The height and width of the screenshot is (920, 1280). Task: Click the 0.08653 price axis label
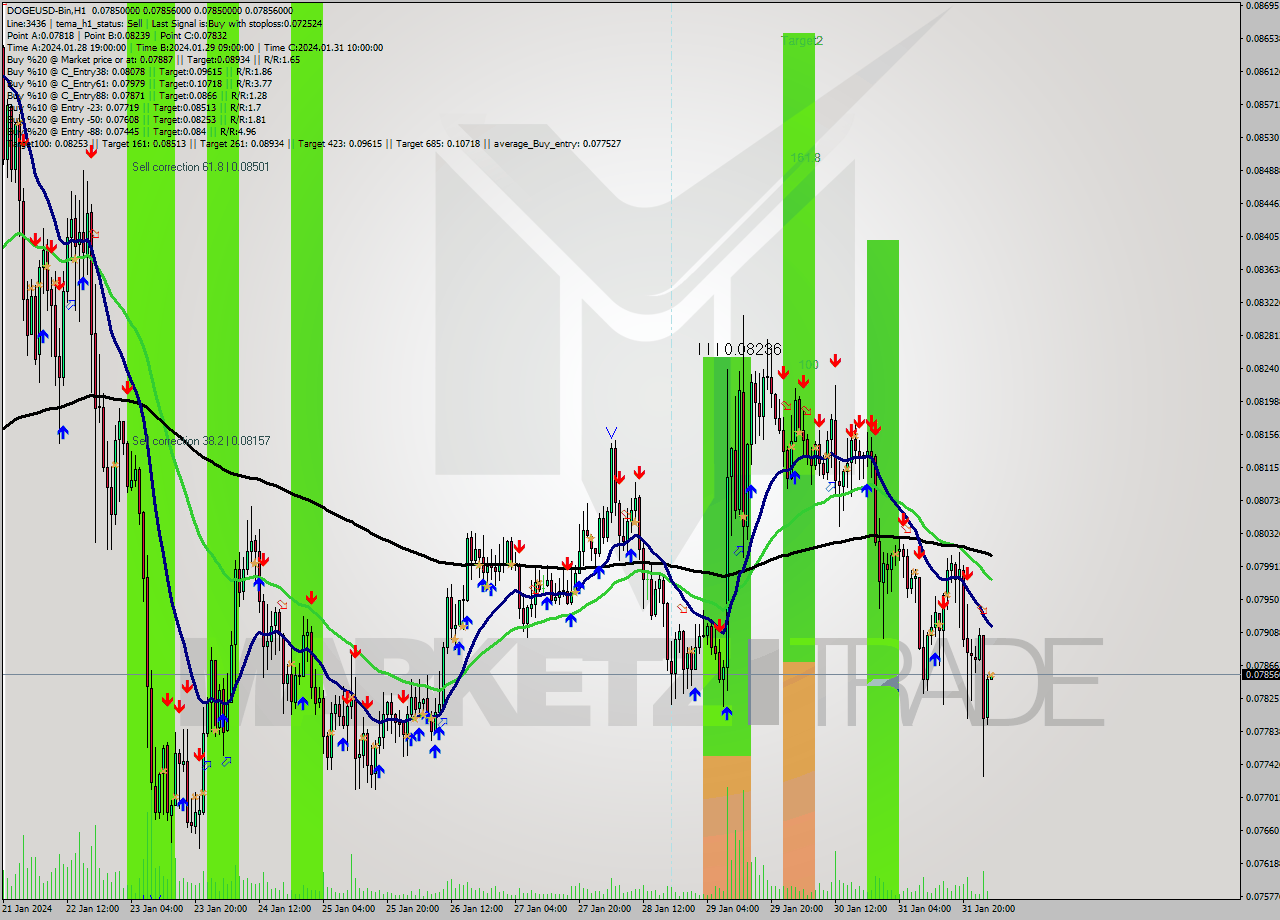point(1262,38)
